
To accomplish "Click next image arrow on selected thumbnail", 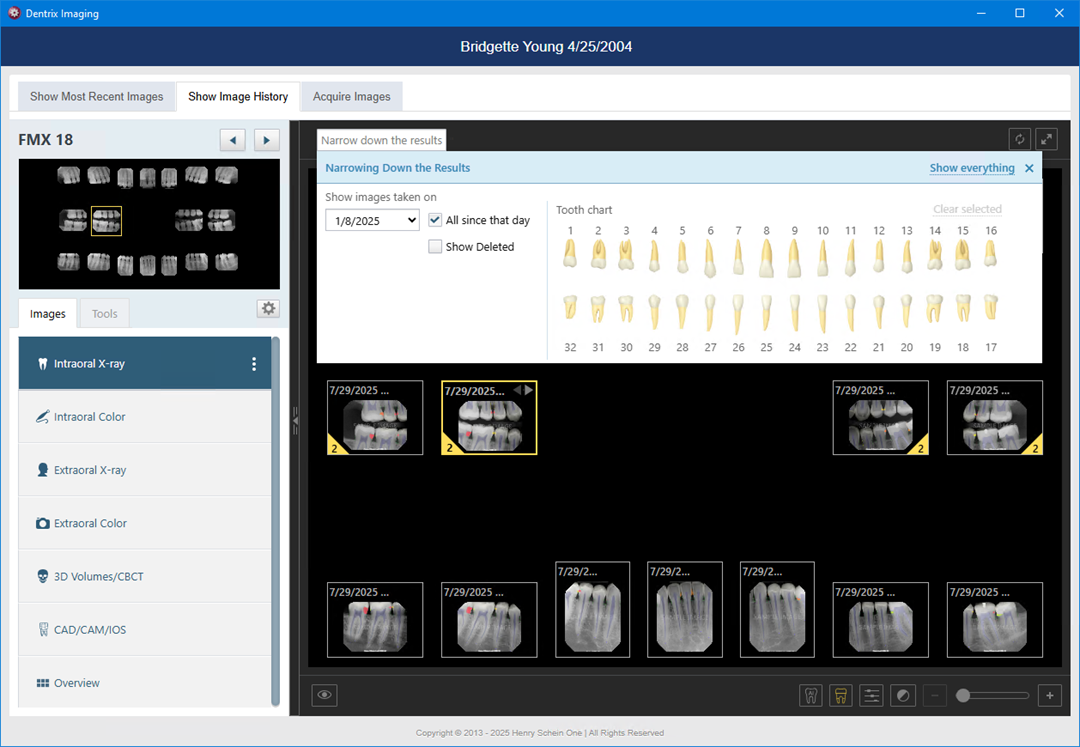I will [529, 390].
